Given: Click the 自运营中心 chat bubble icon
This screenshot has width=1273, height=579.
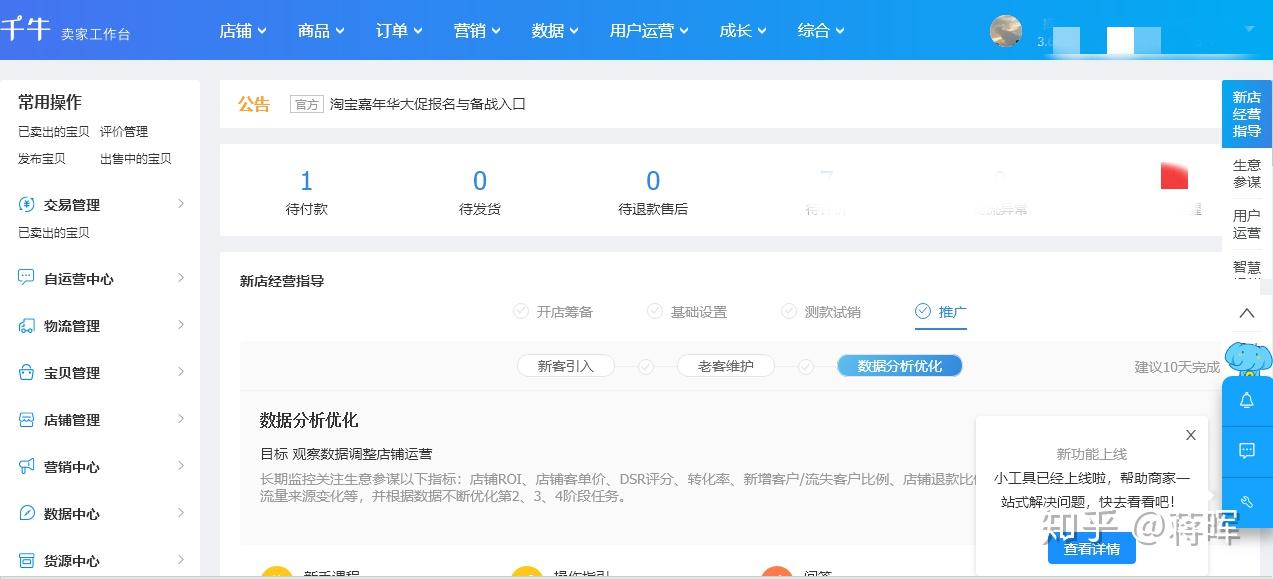Looking at the screenshot, I should 27,278.
